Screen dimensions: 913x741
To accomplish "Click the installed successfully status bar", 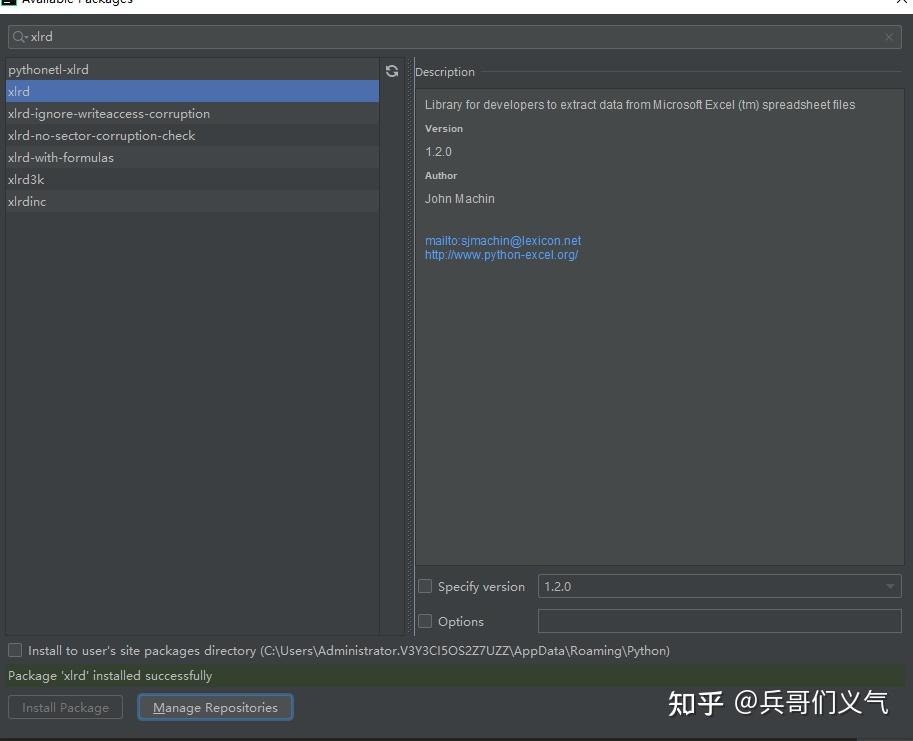I will (200, 675).
